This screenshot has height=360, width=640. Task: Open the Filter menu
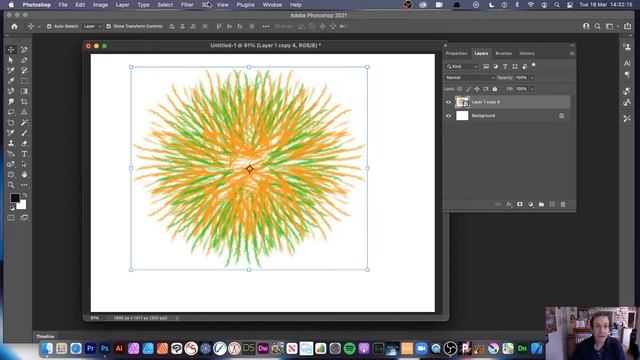[x=187, y=5]
